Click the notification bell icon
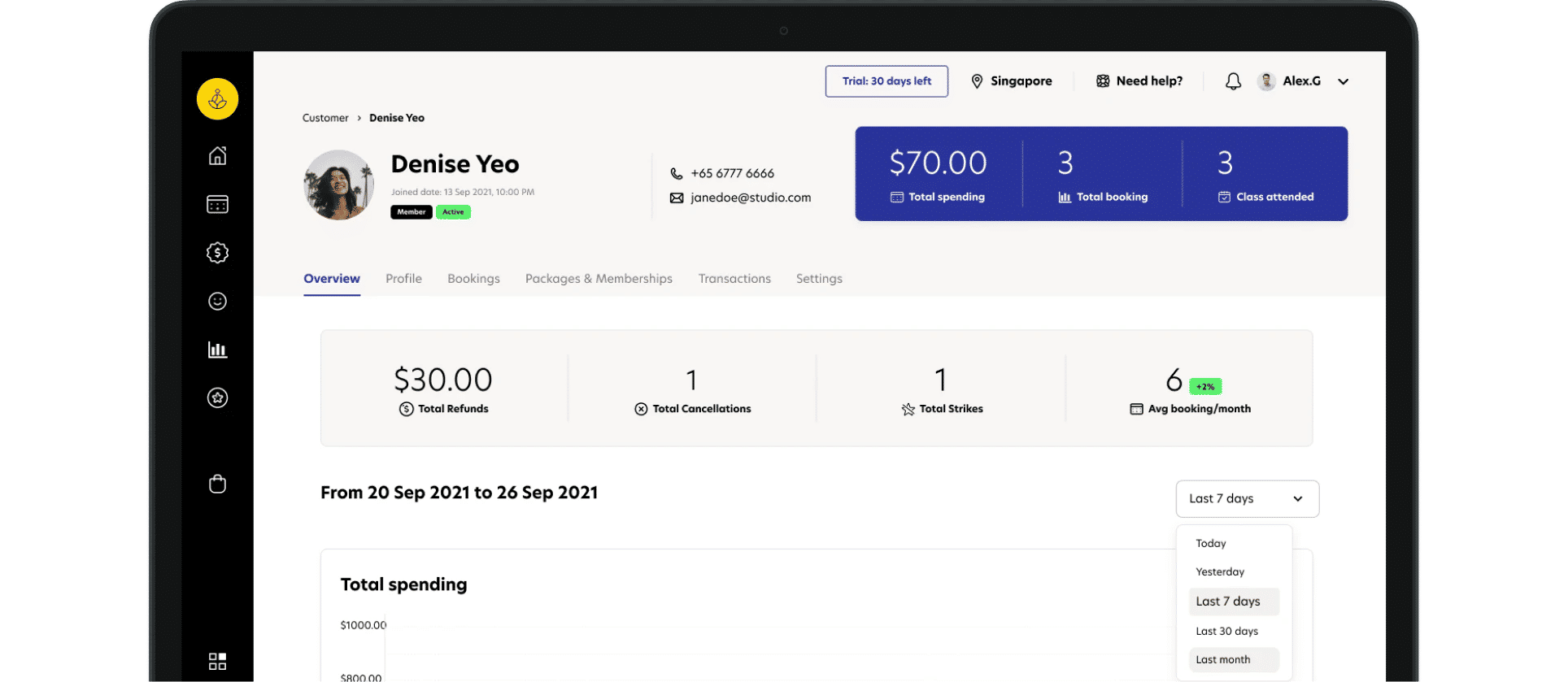The image size is (1568, 682). click(1233, 81)
